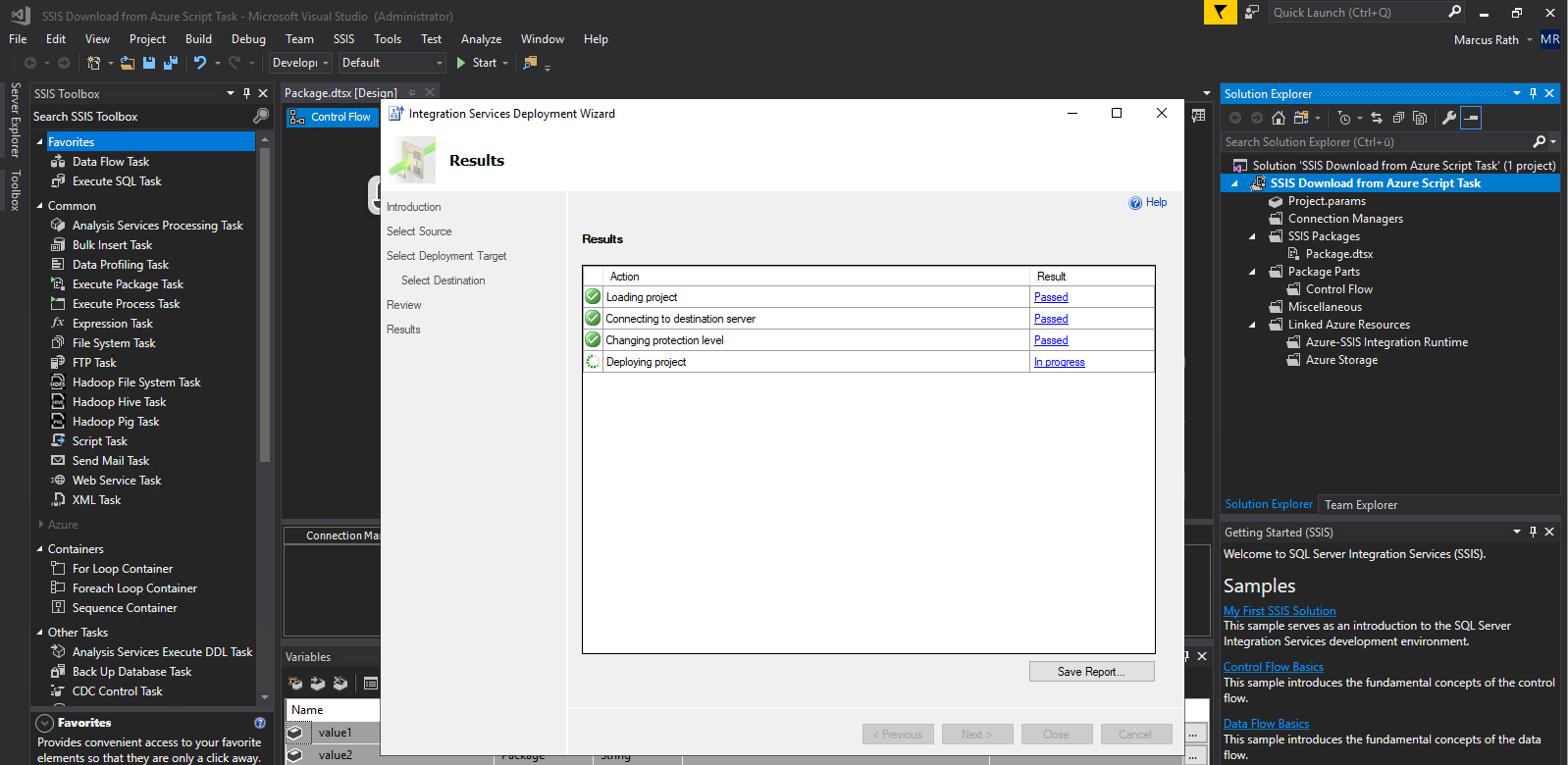Click the Passed link for Loading project

pos(1051,297)
